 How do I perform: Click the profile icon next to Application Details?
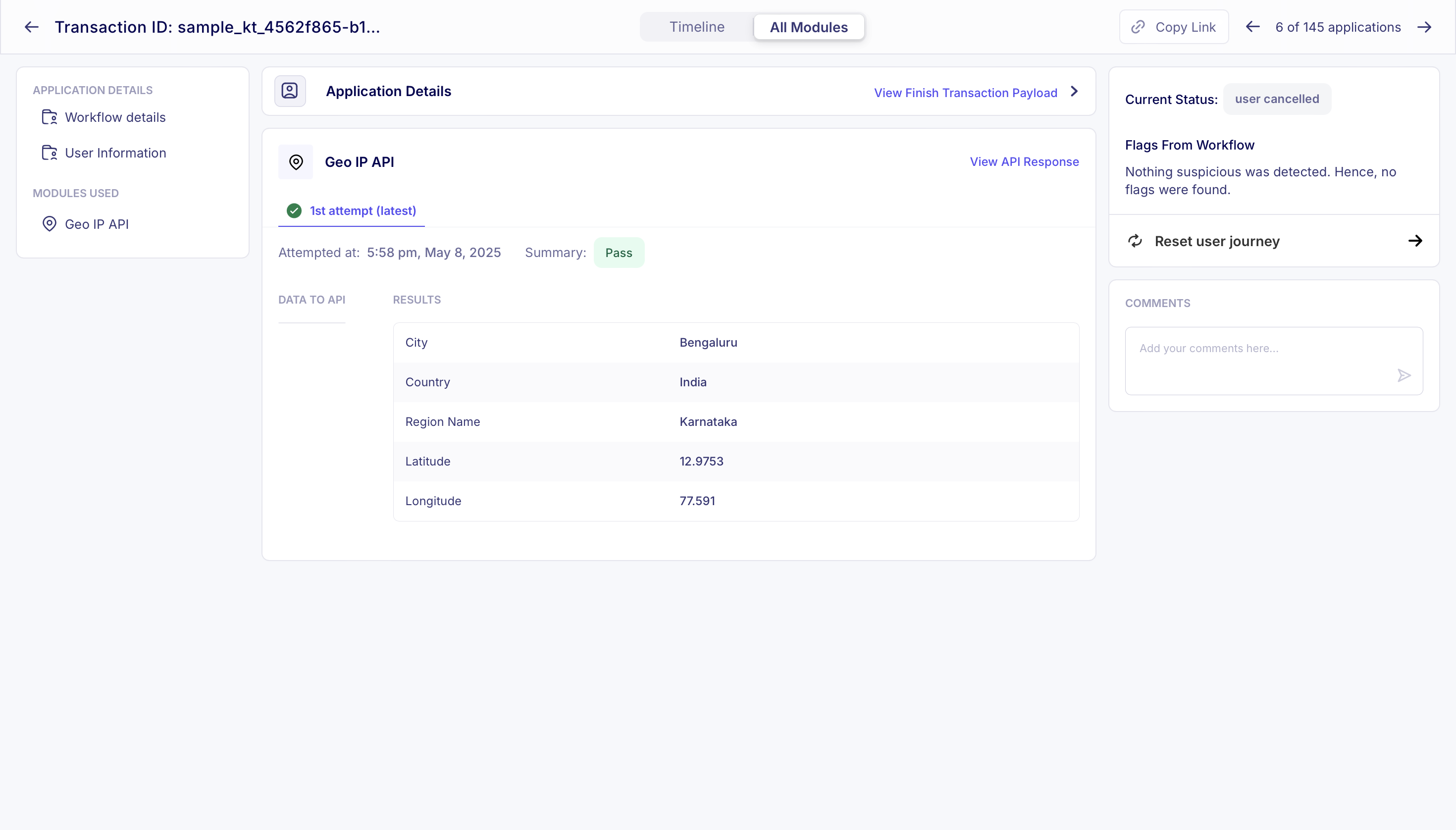coord(290,91)
